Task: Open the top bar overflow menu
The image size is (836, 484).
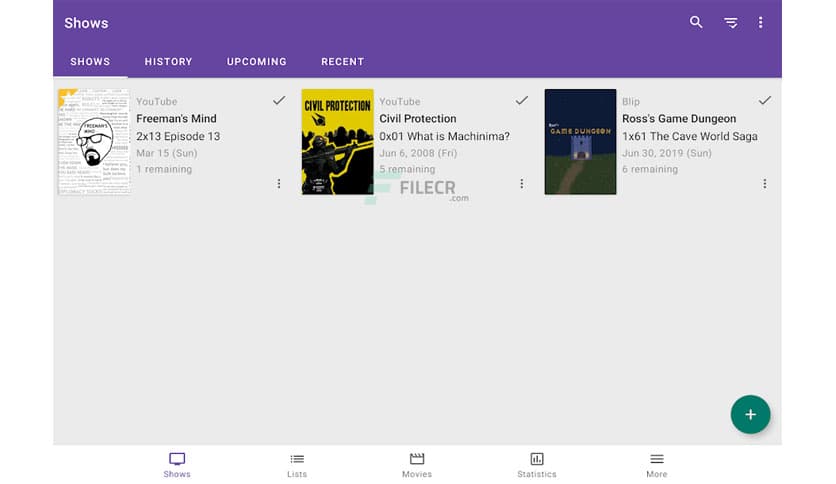Action: 760,22
